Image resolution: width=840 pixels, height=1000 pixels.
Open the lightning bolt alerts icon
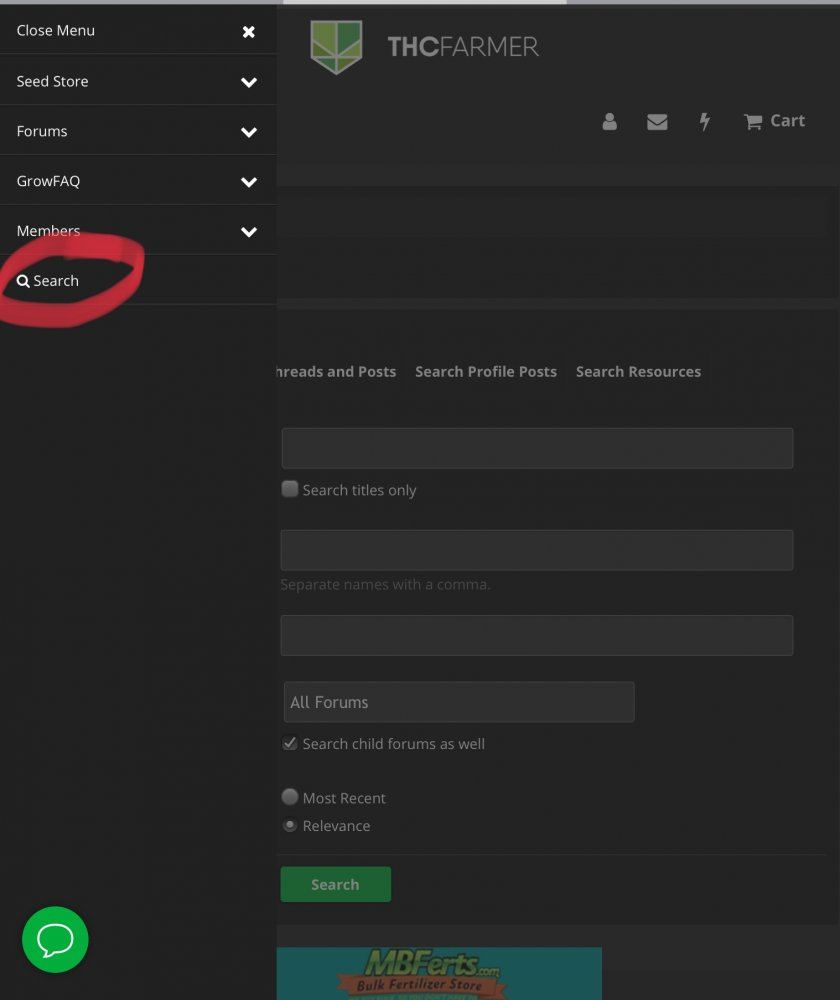(x=704, y=121)
